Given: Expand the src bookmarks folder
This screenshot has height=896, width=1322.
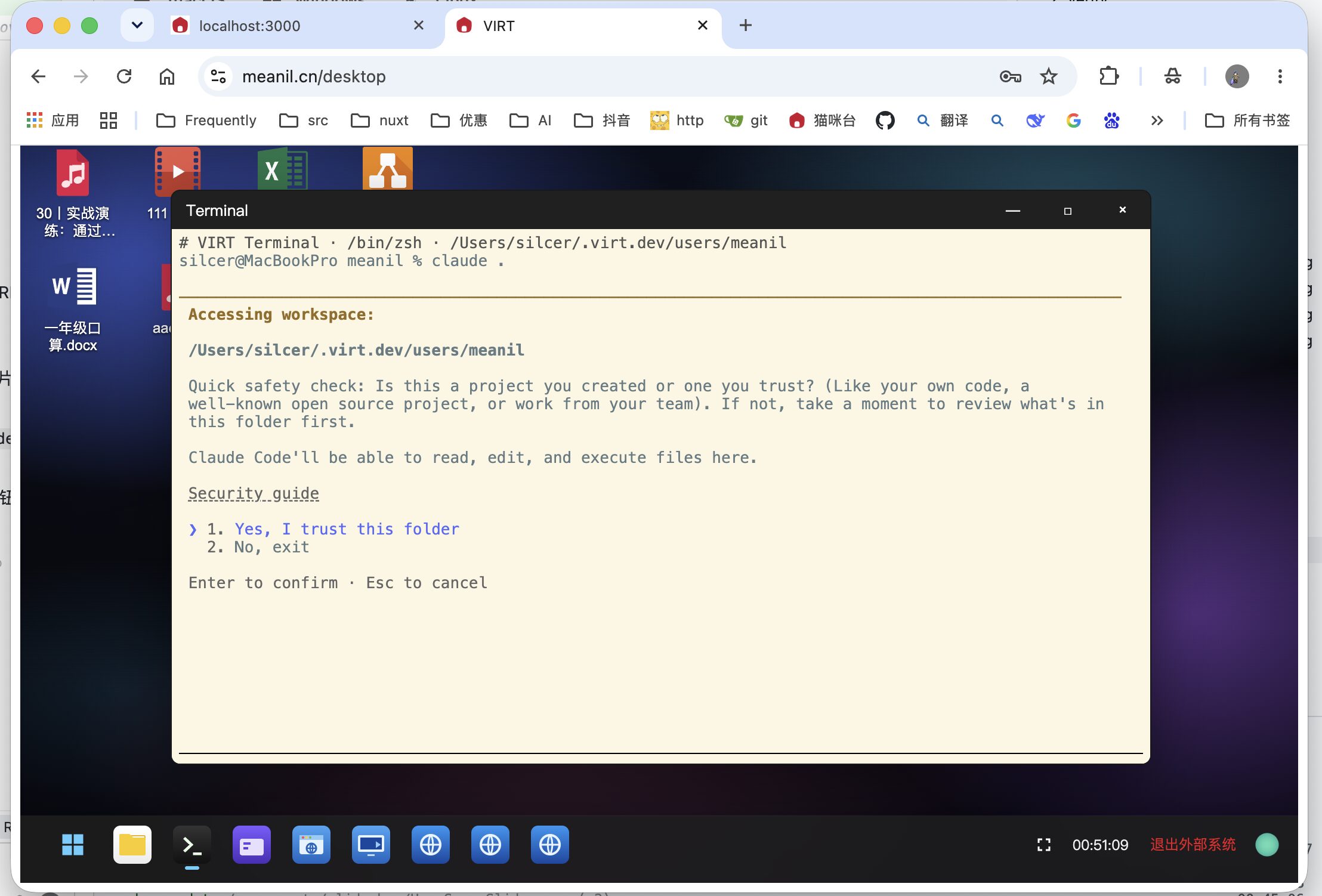Looking at the screenshot, I should [304, 121].
